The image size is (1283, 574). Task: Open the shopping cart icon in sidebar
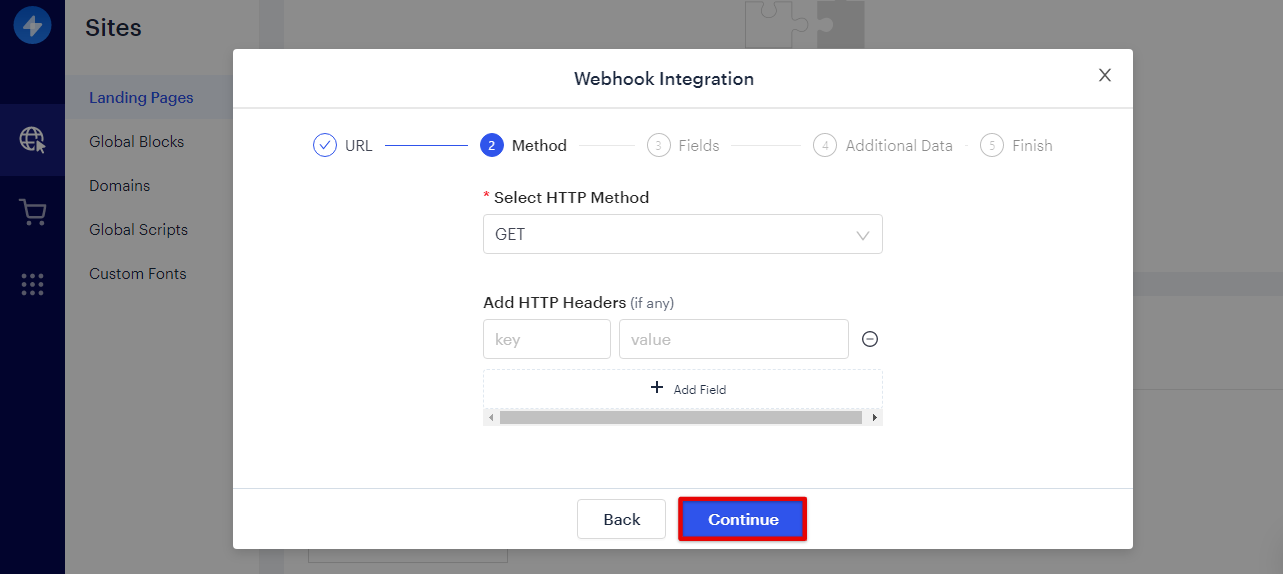[32, 212]
